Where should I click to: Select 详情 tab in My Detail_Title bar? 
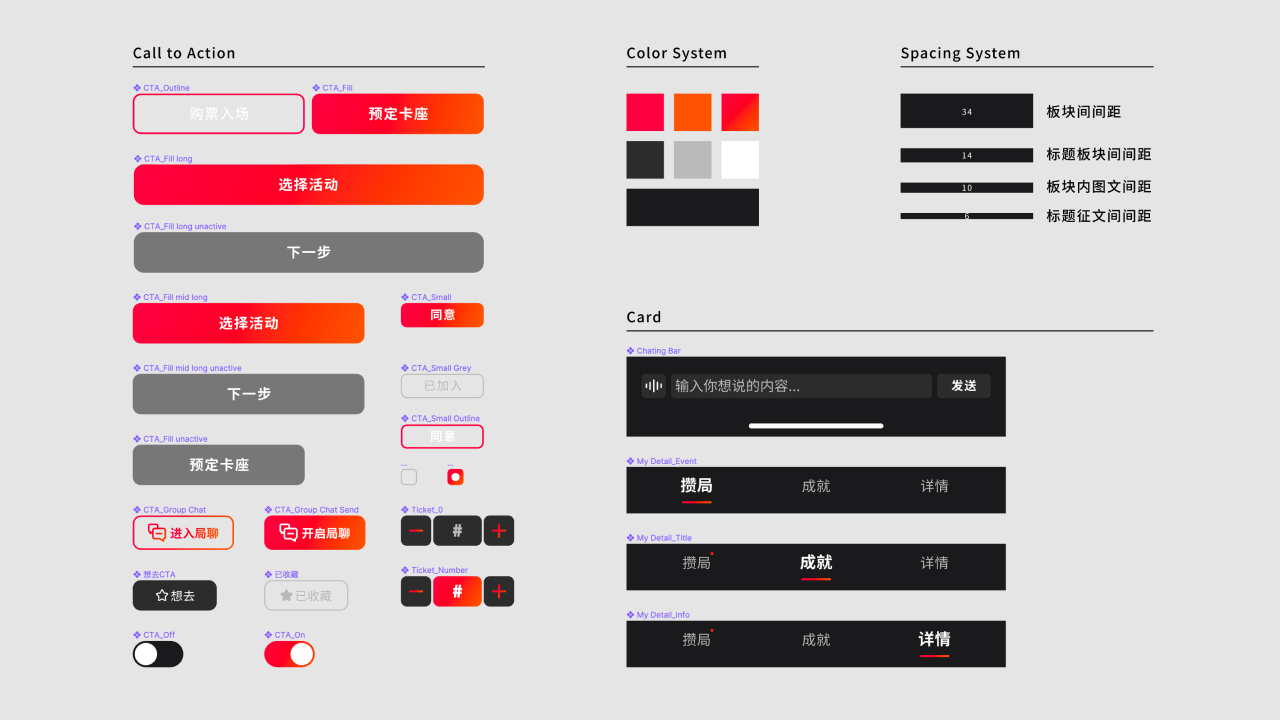tap(935, 563)
